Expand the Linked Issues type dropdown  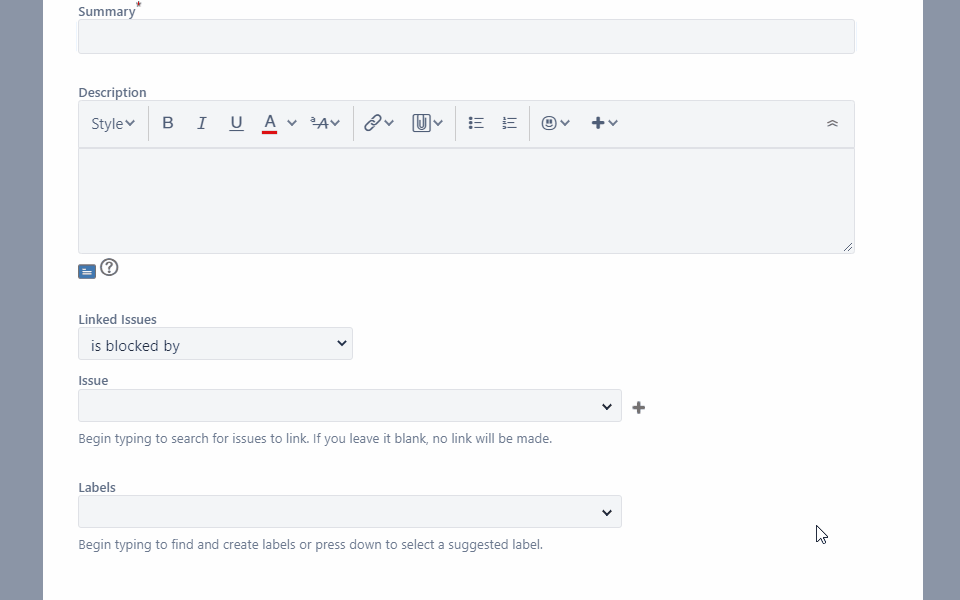point(215,344)
